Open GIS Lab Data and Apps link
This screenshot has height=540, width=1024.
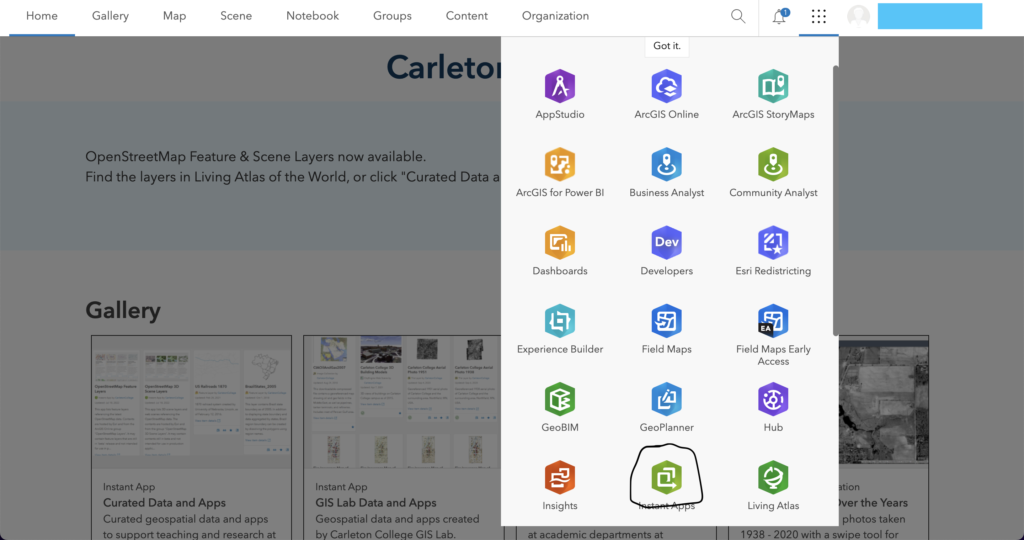[376, 503]
